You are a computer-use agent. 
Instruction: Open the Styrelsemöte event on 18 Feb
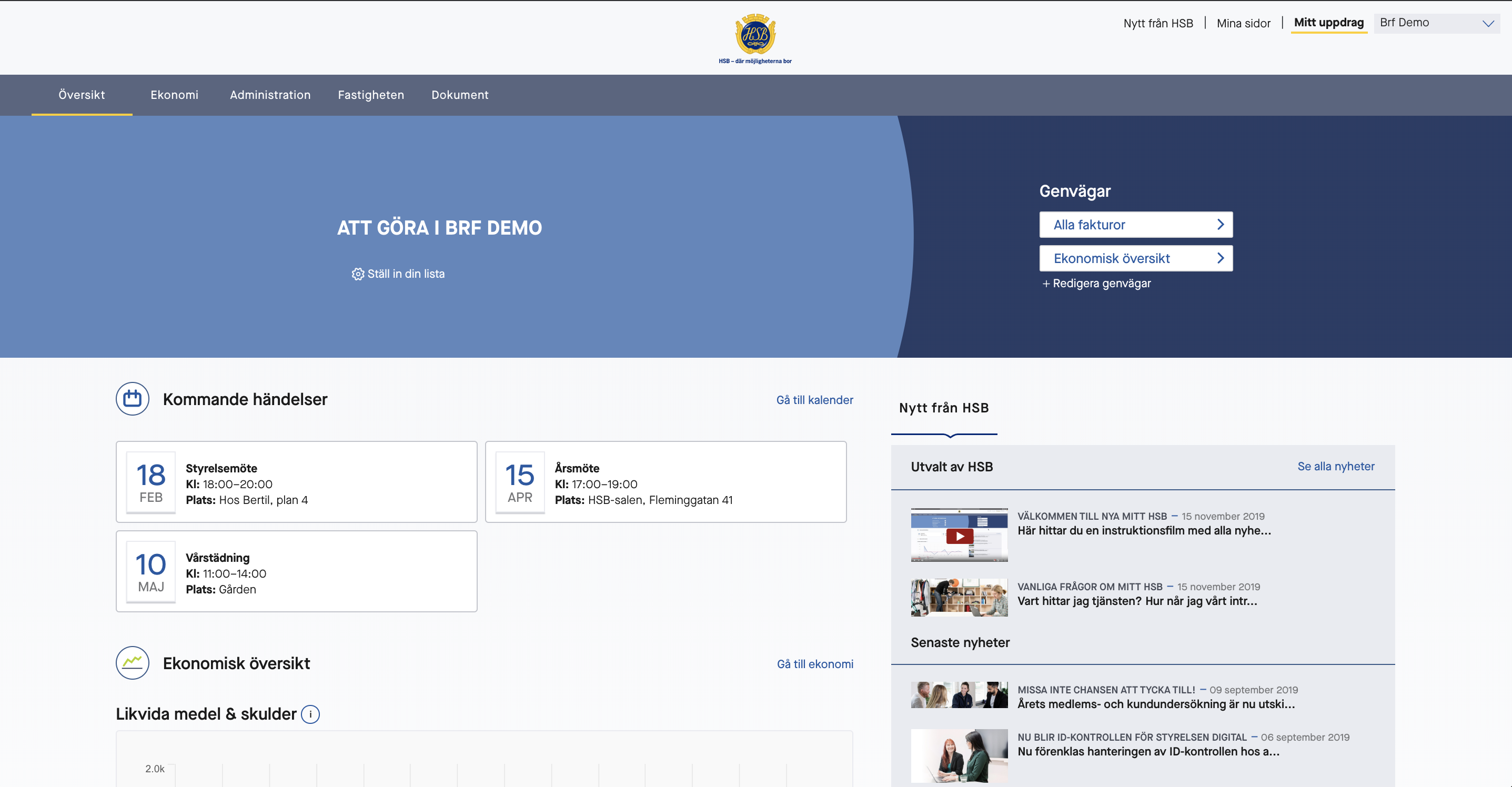(296, 482)
